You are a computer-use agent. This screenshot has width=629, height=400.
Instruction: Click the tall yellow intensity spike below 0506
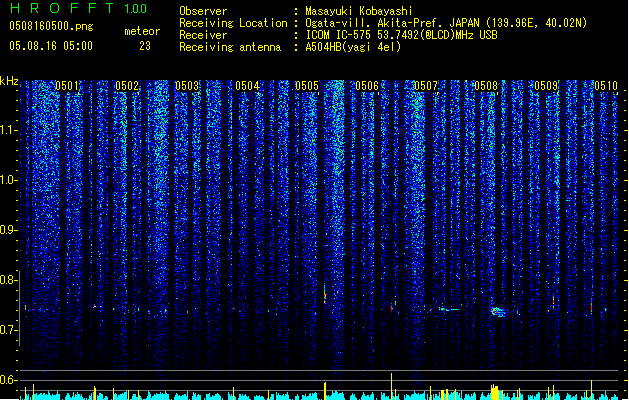point(392,386)
